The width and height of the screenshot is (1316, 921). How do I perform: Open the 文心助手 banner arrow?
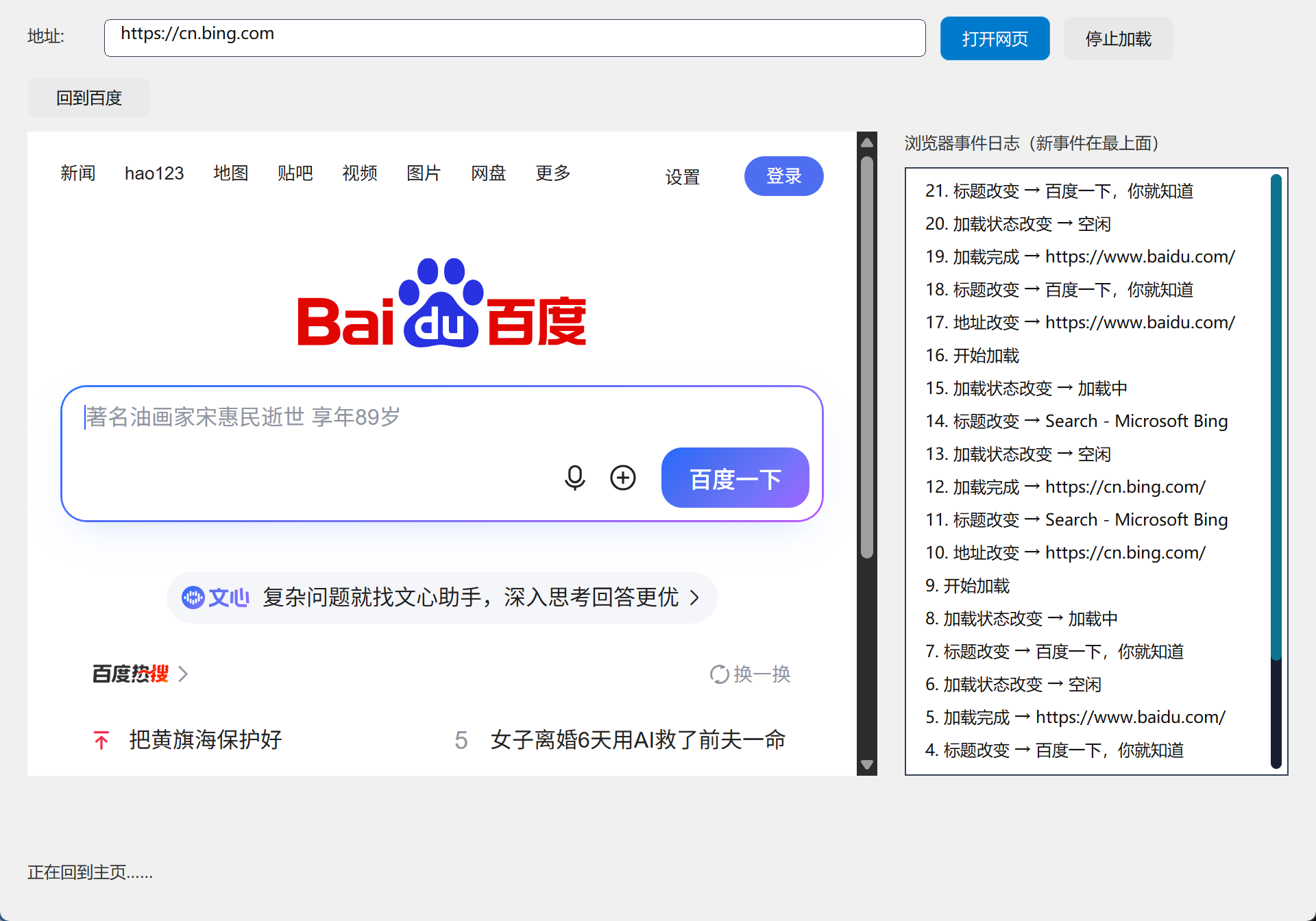(694, 598)
